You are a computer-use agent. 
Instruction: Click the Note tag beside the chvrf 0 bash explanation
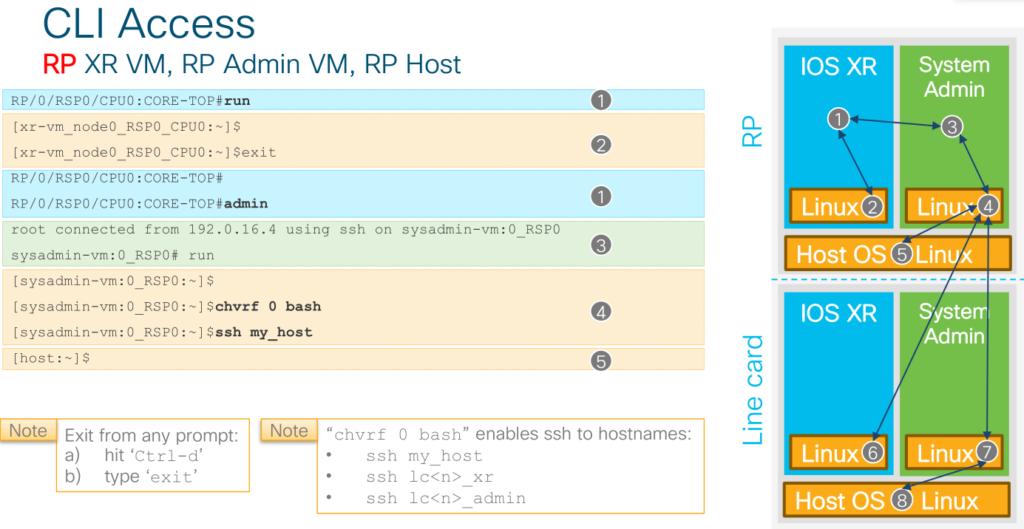[x=289, y=430]
